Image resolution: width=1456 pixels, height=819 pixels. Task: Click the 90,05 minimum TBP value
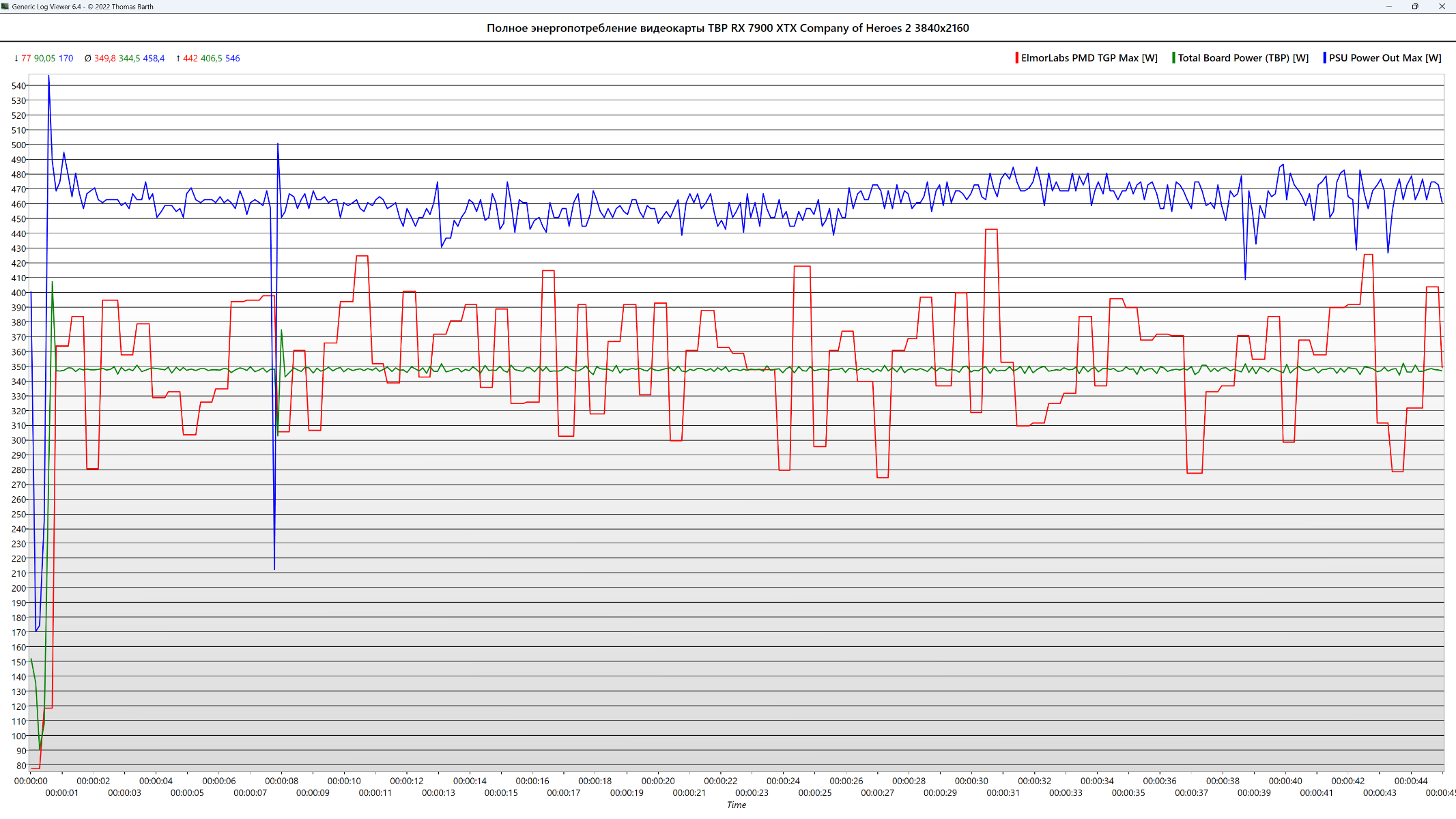pos(44,59)
